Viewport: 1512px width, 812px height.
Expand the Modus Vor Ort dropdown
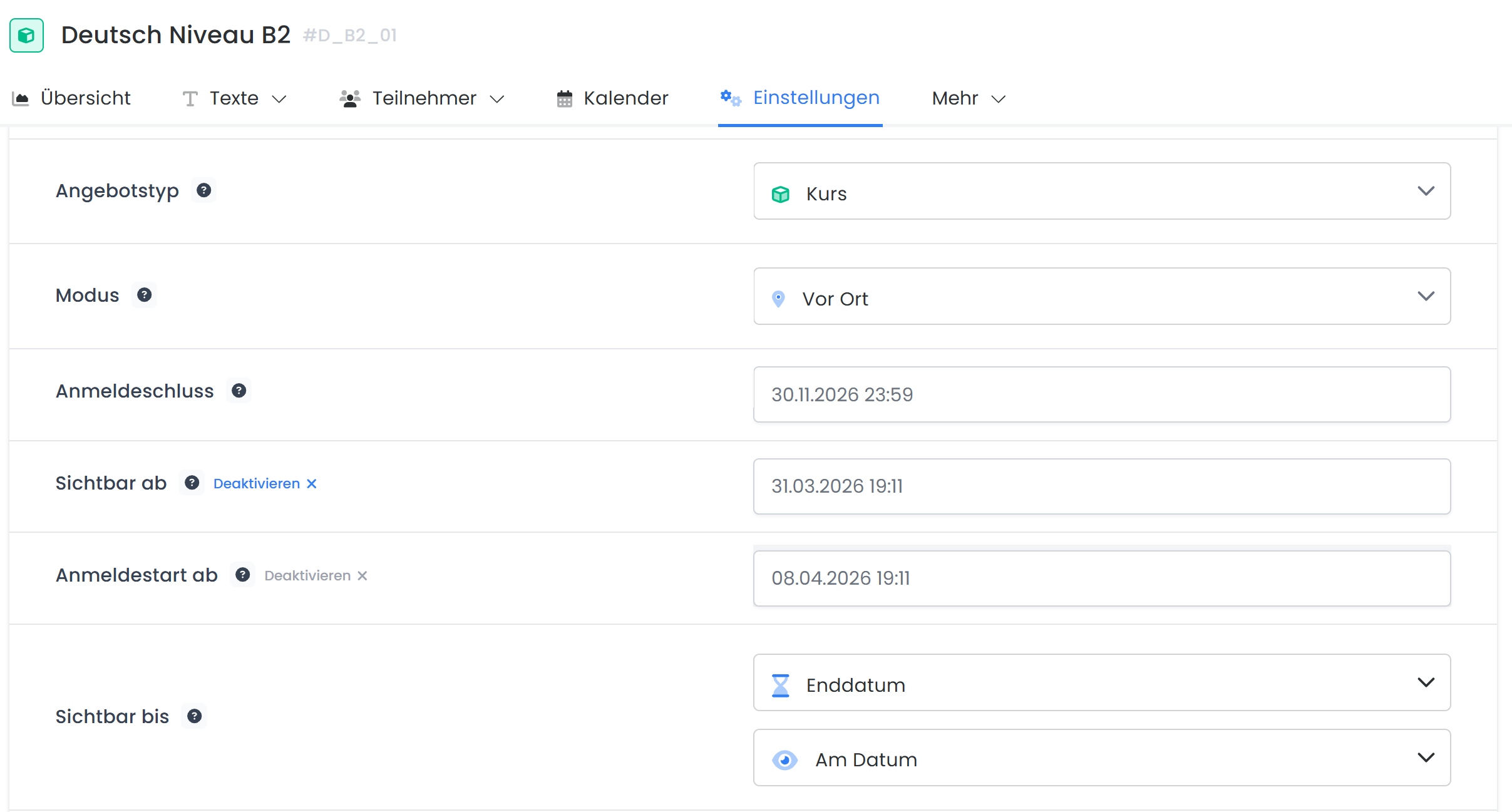1101,296
